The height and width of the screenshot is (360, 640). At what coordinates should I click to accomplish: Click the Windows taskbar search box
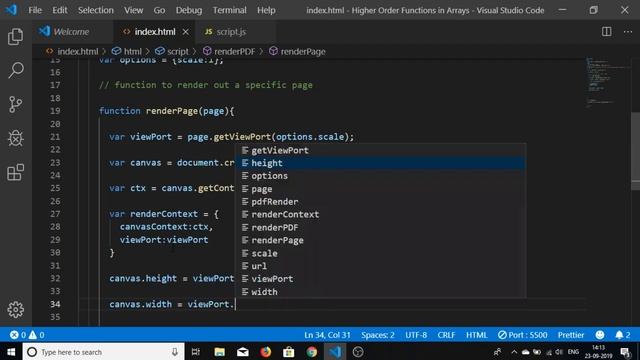(x=103, y=352)
